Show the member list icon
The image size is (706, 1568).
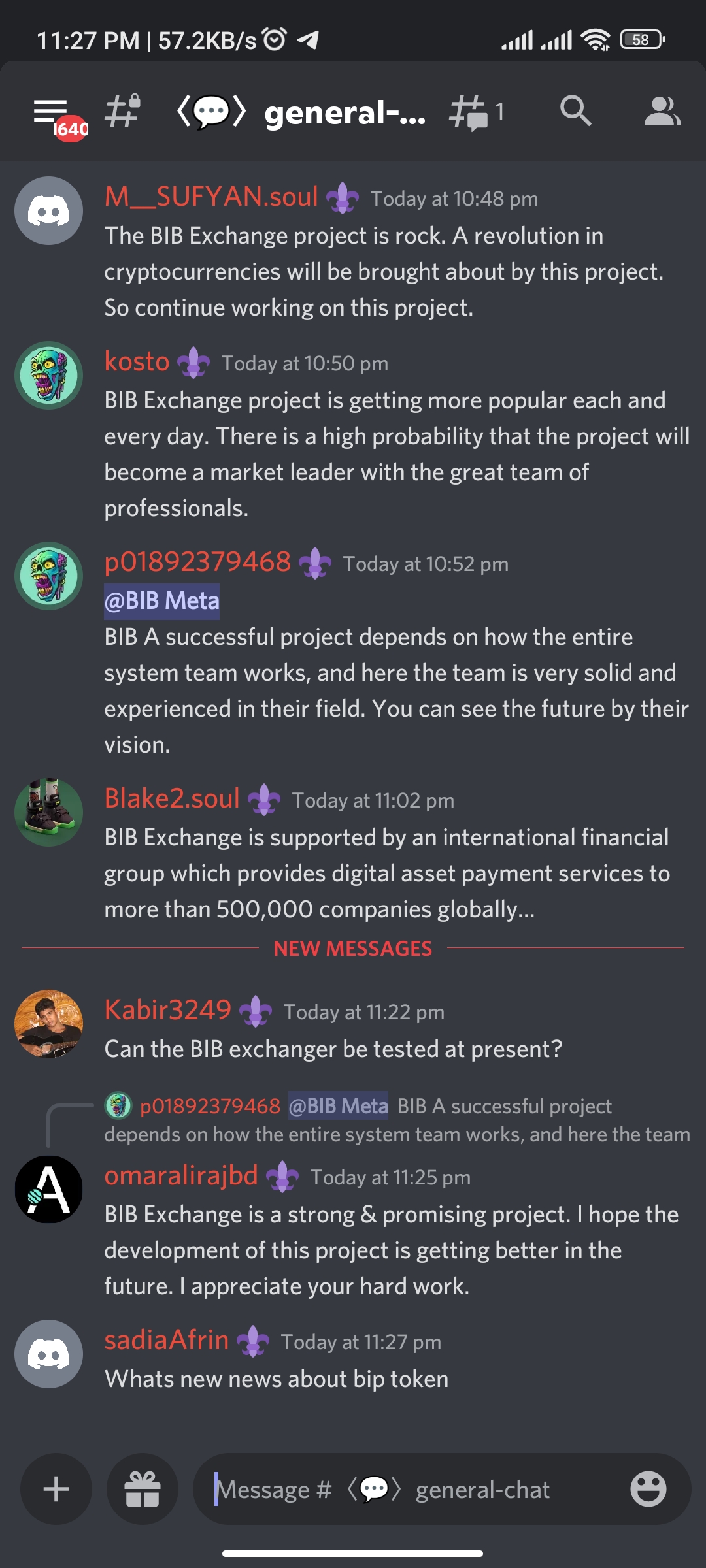pyautogui.click(x=662, y=111)
